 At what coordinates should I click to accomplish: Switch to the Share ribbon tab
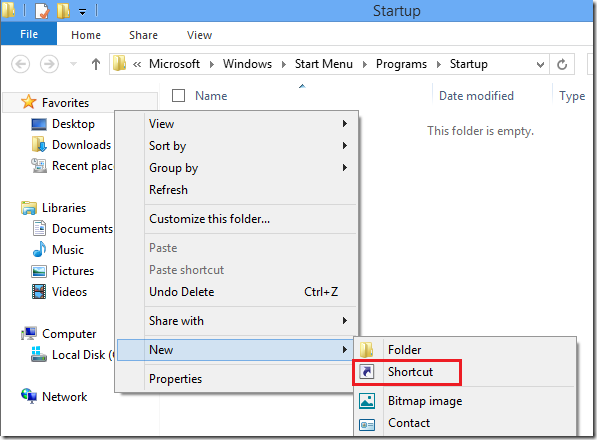tap(143, 35)
